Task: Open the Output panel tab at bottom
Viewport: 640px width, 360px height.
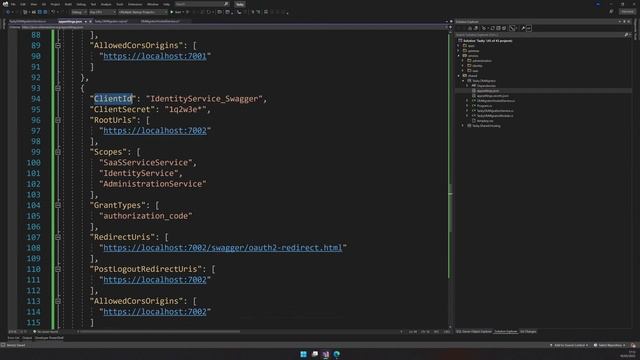Action: click(27, 338)
